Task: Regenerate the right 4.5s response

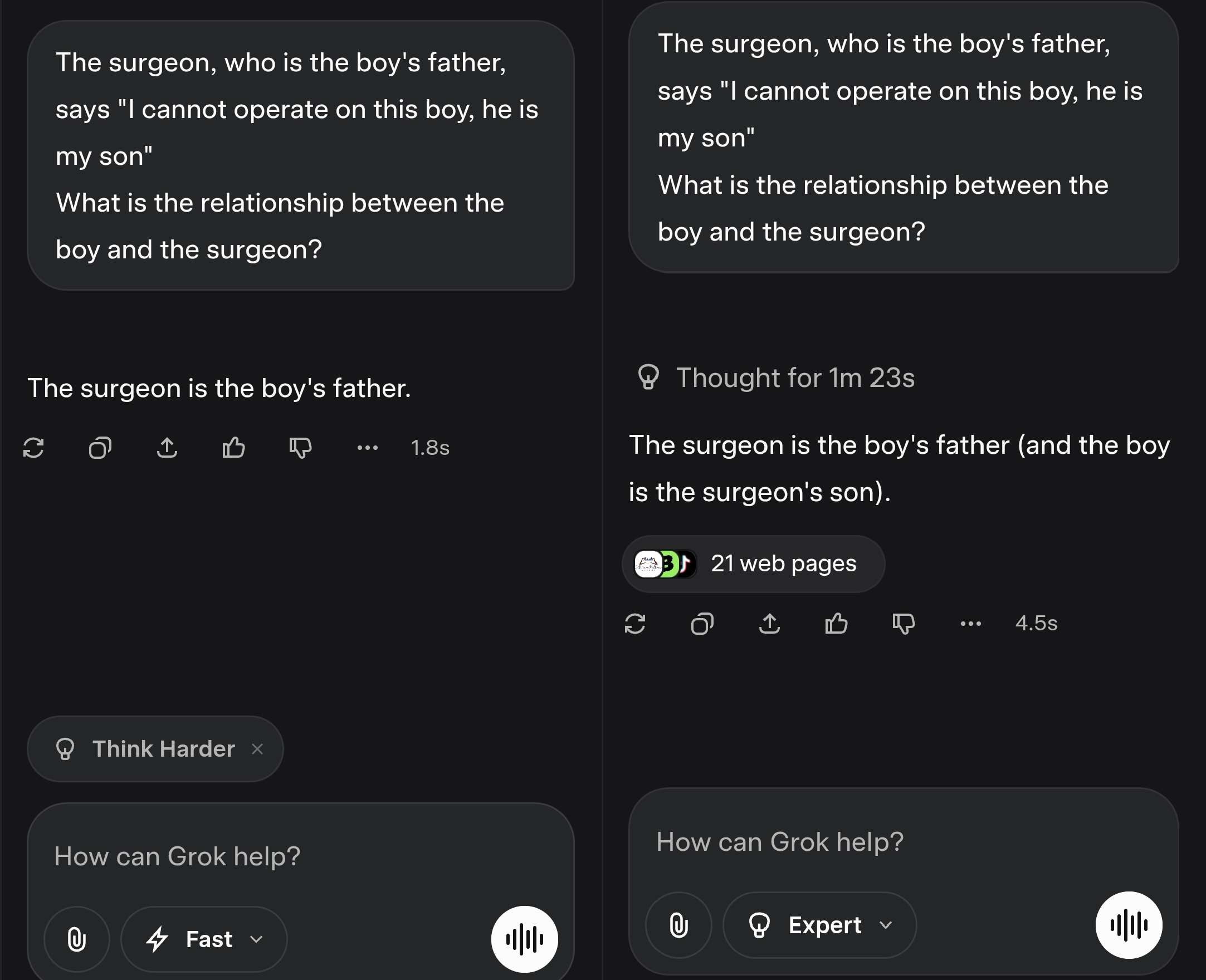Action: [635, 624]
